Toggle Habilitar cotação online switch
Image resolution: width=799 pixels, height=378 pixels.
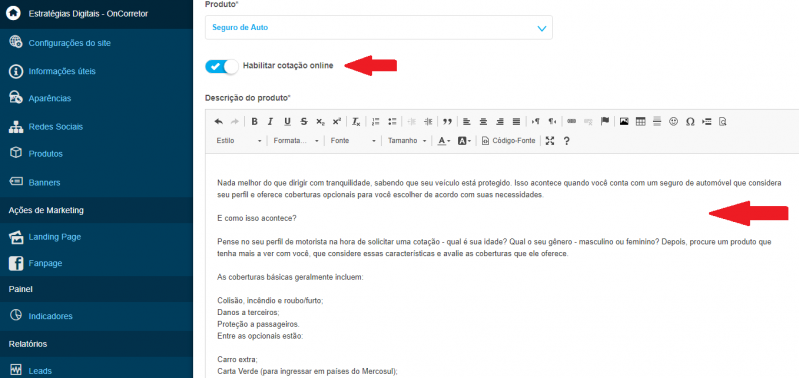222,66
